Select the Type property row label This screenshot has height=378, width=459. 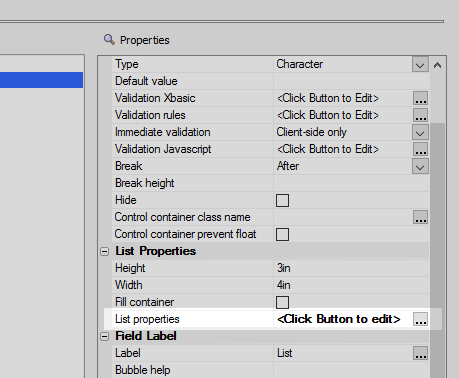click(x=127, y=64)
